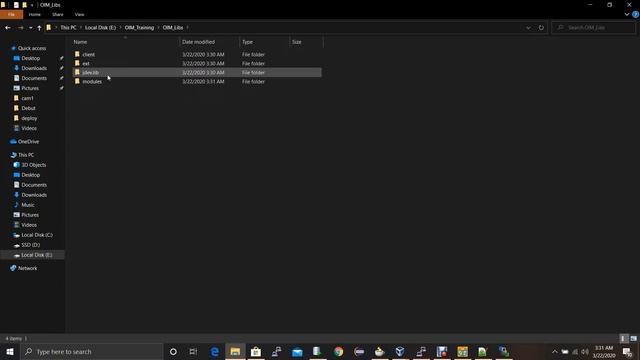640x360 pixels.
Task: Open Quick Access Toolbar customize dropdown
Action: (32, 5)
